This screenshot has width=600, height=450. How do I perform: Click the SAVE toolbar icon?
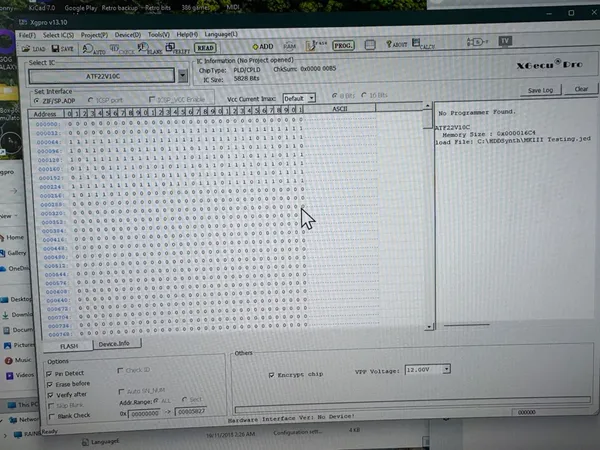pos(62,49)
